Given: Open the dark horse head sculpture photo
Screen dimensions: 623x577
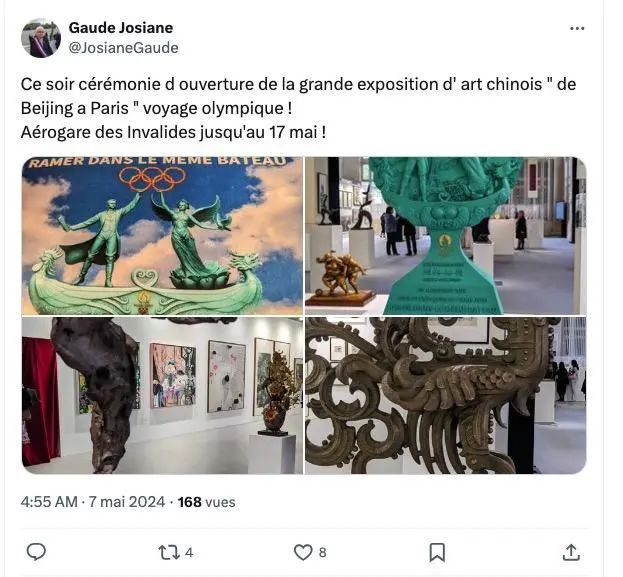Looking at the screenshot, I should [x=162, y=395].
